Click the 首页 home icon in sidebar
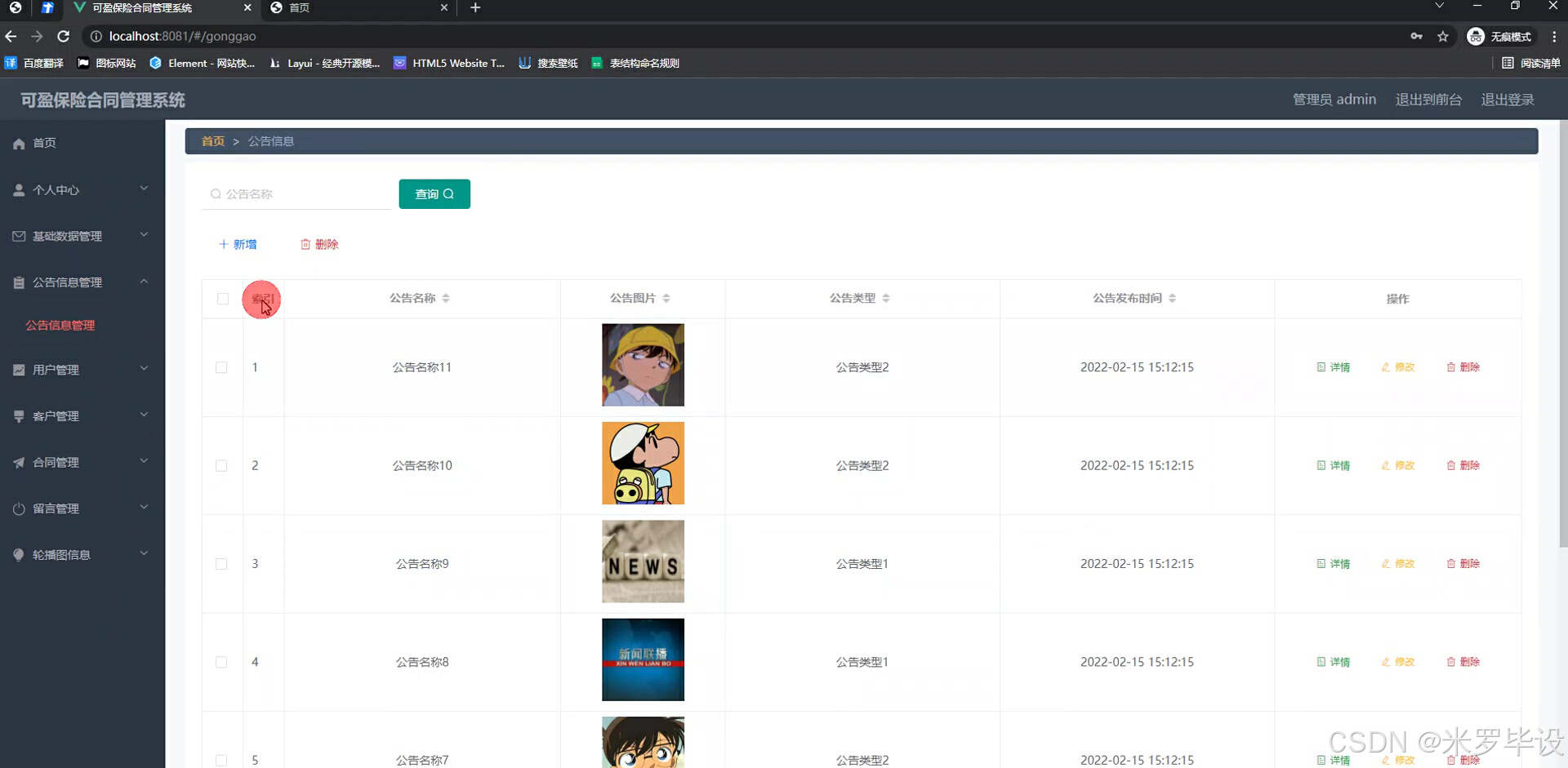Image resolution: width=1568 pixels, height=768 pixels. pyautogui.click(x=19, y=144)
